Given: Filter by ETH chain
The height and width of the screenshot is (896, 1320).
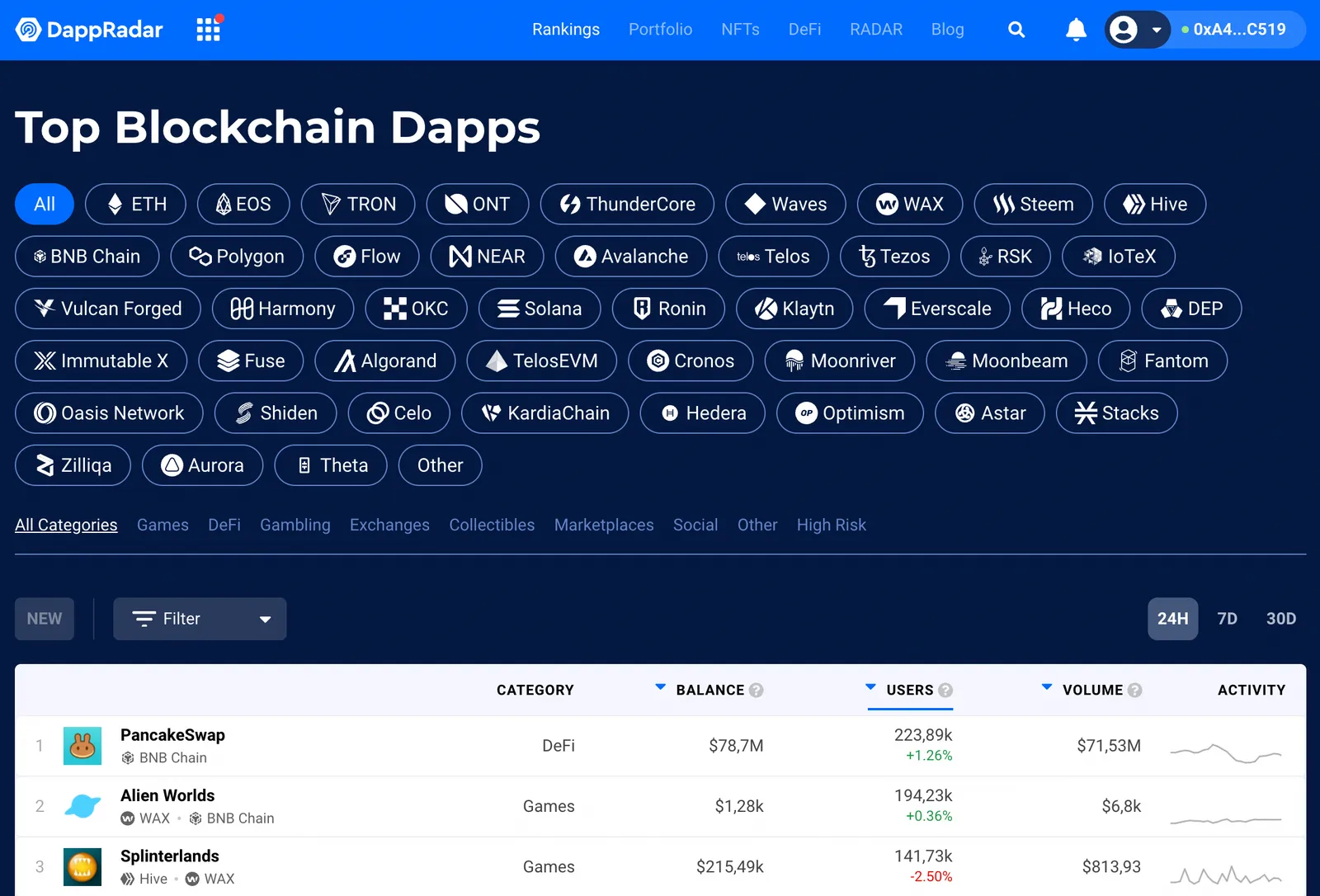Looking at the screenshot, I should coord(135,204).
